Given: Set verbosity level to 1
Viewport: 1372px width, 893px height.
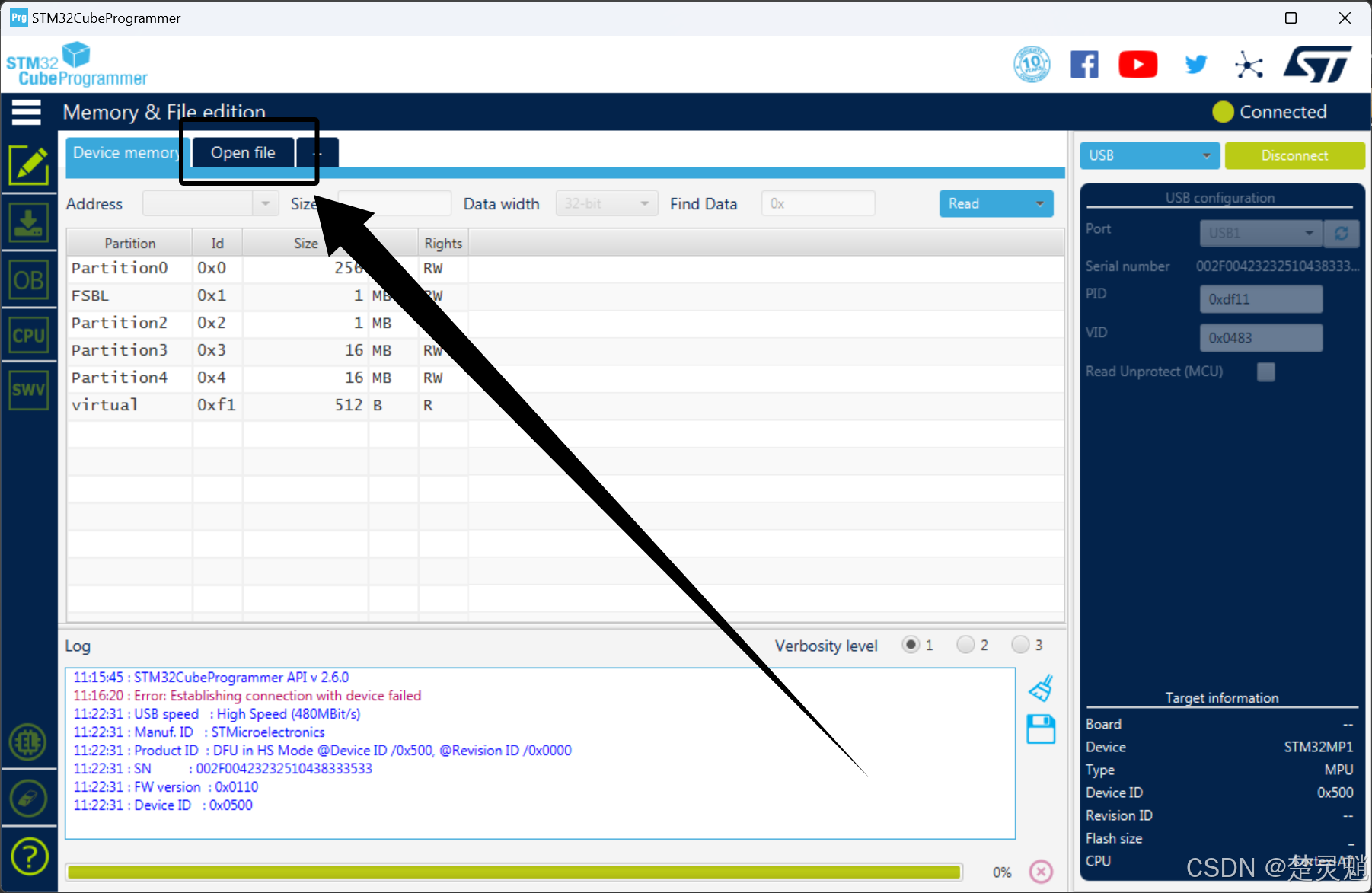Looking at the screenshot, I should (x=911, y=645).
